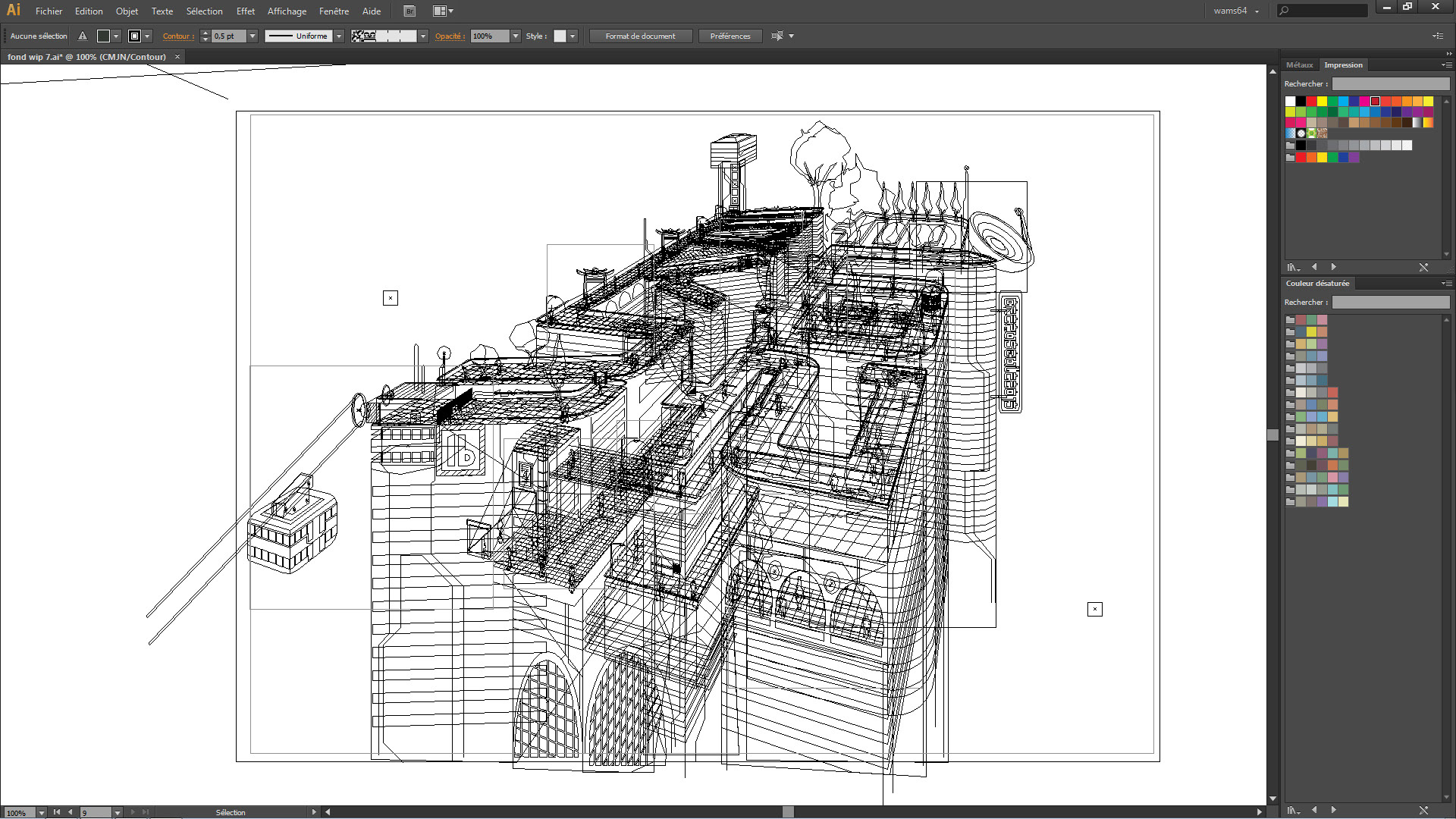Click the Rechercher field in Couleur désaturée panel
The width and height of the screenshot is (1456, 819).
pos(1391,303)
